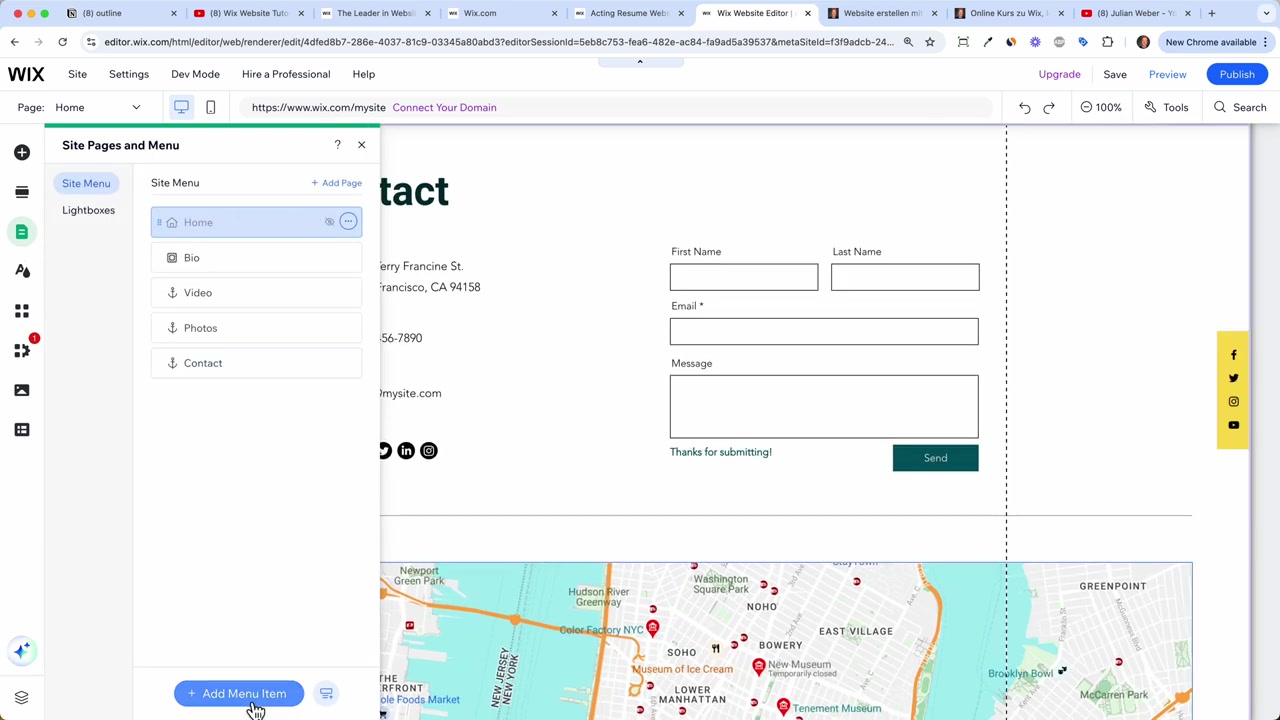Screen dimensions: 1280x720
Task: Click the Facebook icon in yellow social bar
Action: (x=1233, y=355)
